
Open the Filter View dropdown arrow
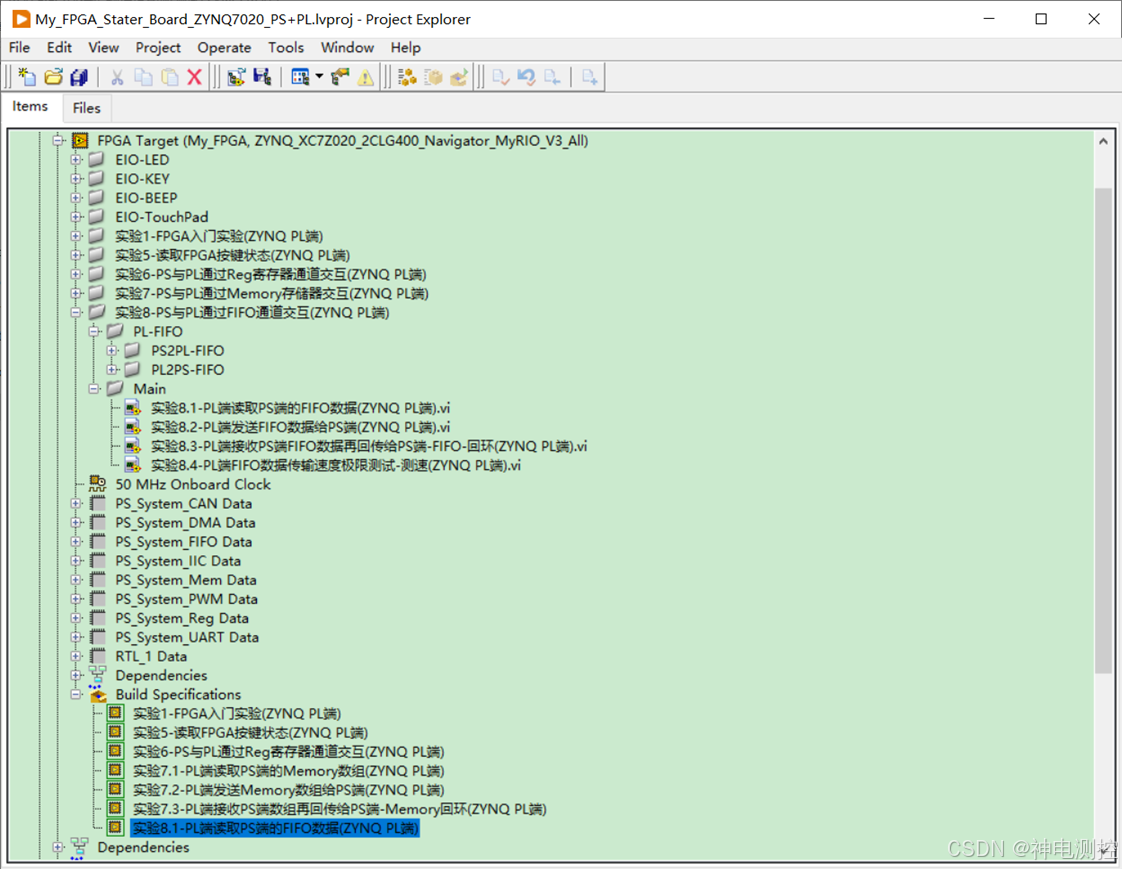[319, 77]
